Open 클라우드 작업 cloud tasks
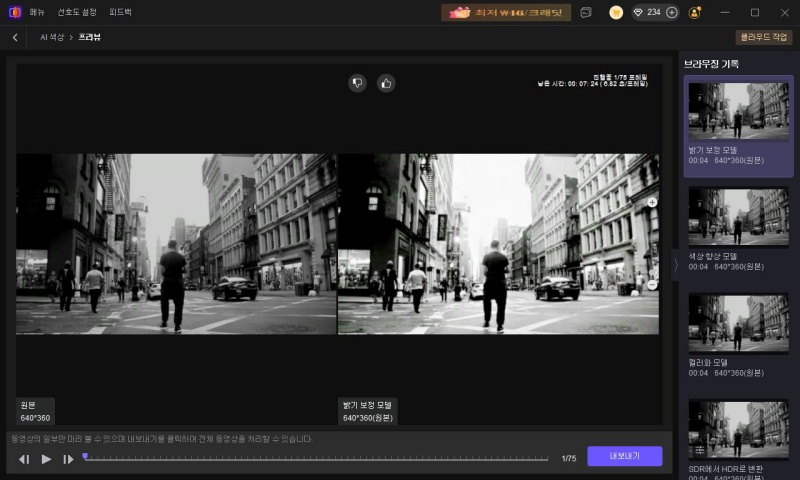This screenshot has height=480, width=800. [764, 37]
